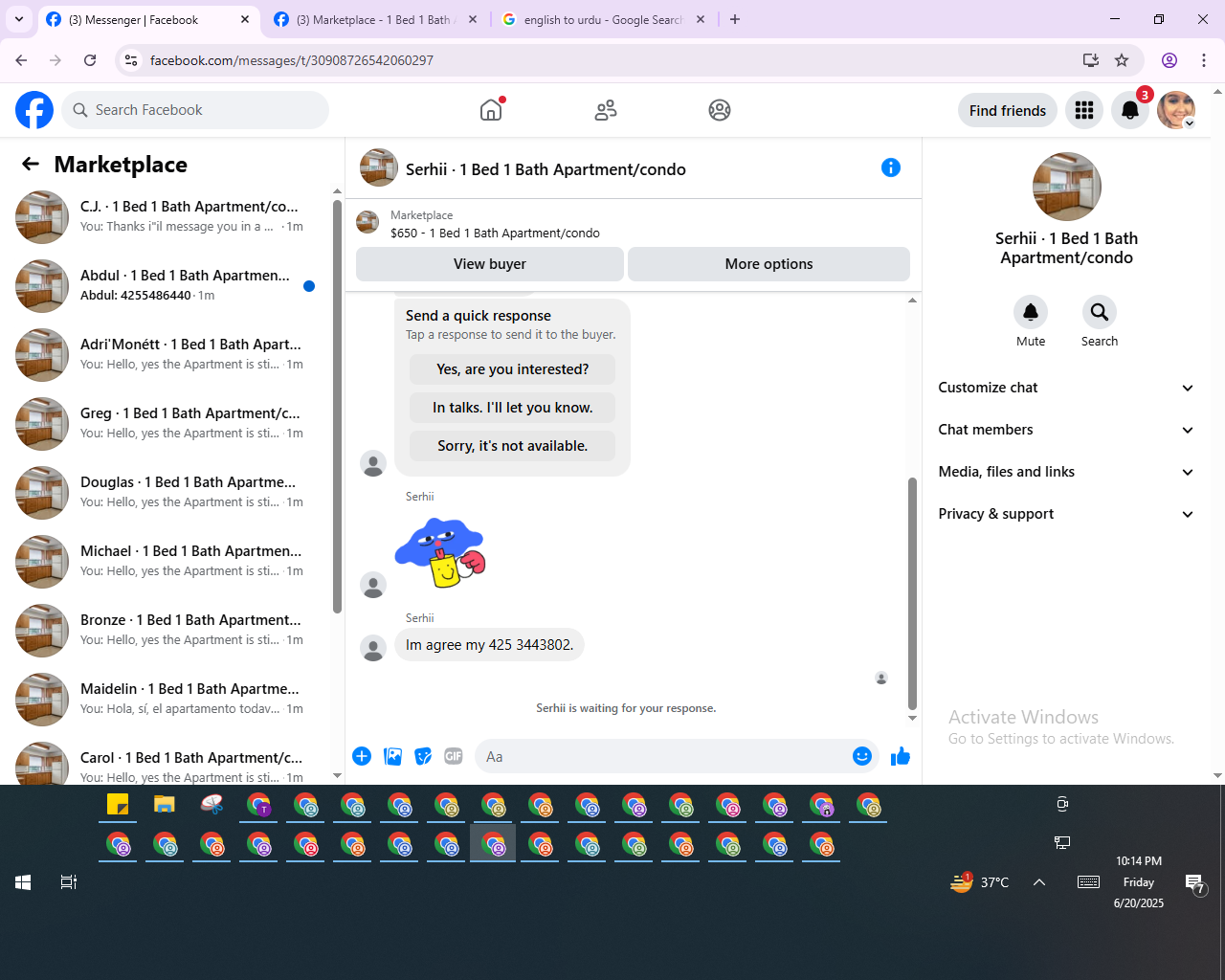
Task: Reload the page with the browser refresh icon
Action: click(x=90, y=60)
